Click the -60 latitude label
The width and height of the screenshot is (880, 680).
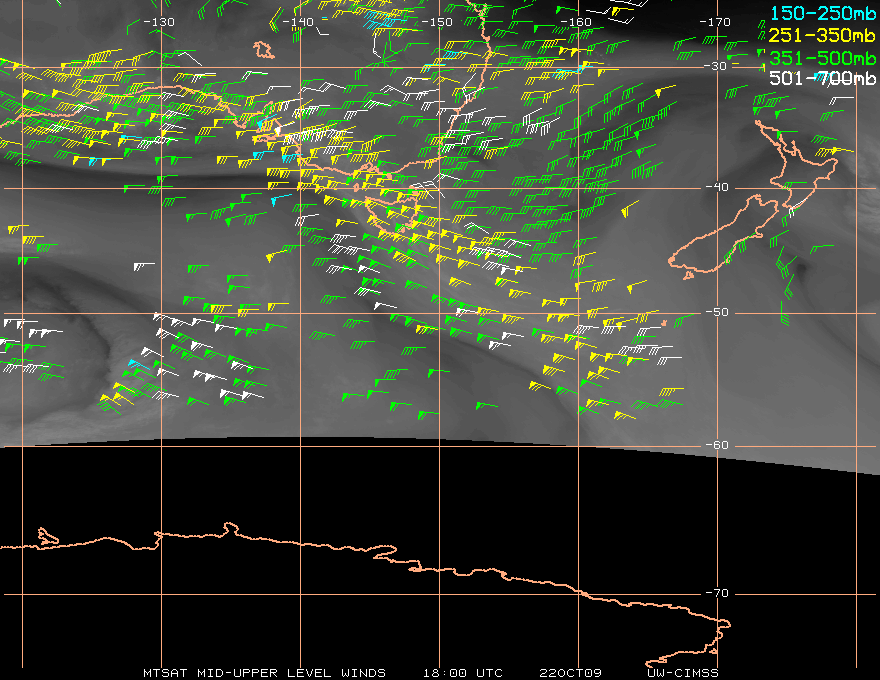(717, 445)
